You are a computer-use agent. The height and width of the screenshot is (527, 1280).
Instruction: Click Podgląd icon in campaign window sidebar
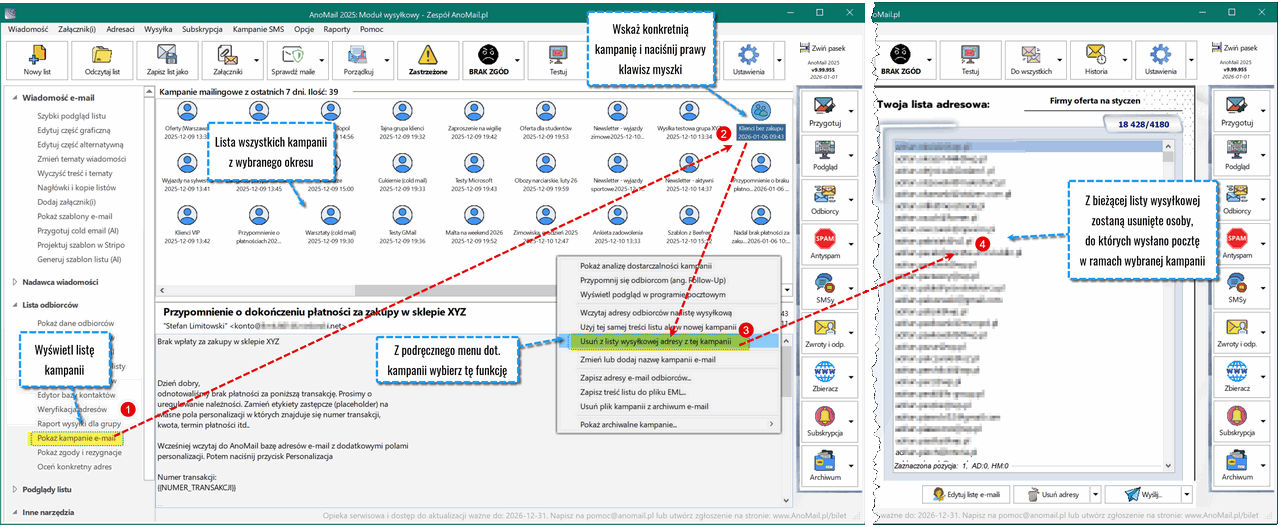pyautogui.click(x=824, y=151)
